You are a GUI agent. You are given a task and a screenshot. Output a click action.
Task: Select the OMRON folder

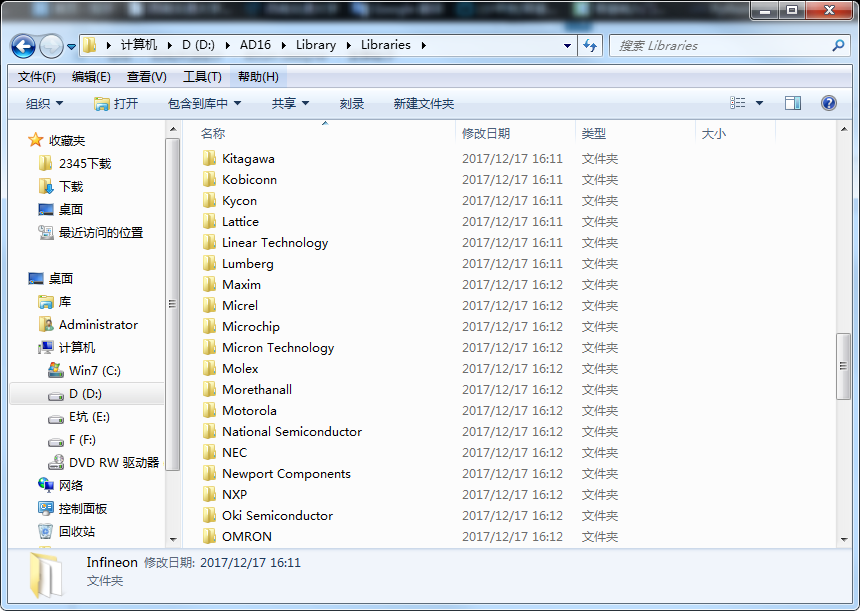pyautogui.click(x=237, y=536)
